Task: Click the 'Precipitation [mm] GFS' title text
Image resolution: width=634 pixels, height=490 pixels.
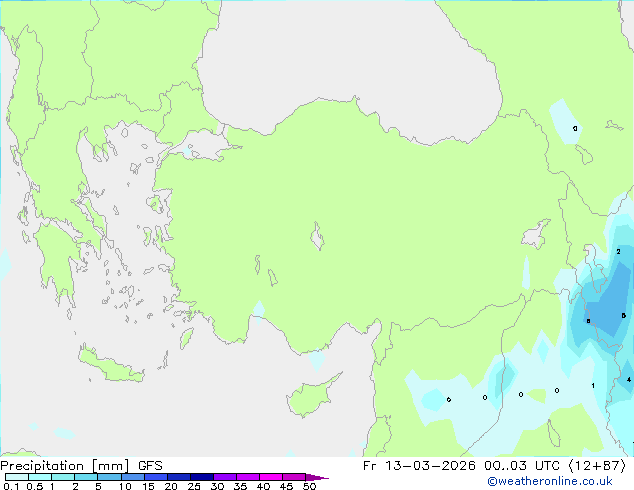Action: tap(81, 466)
